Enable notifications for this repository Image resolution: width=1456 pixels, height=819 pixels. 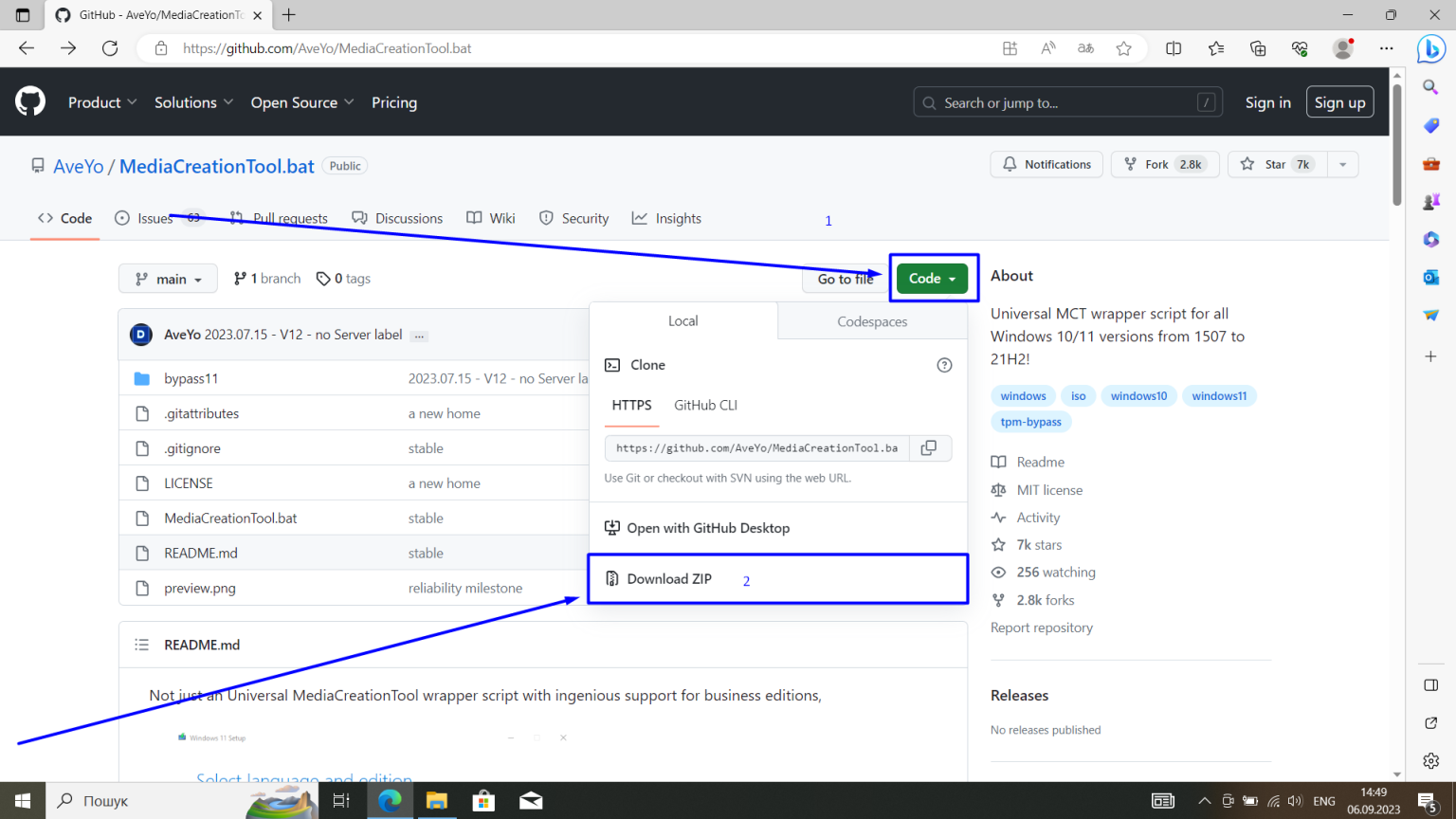[1046, 164]
